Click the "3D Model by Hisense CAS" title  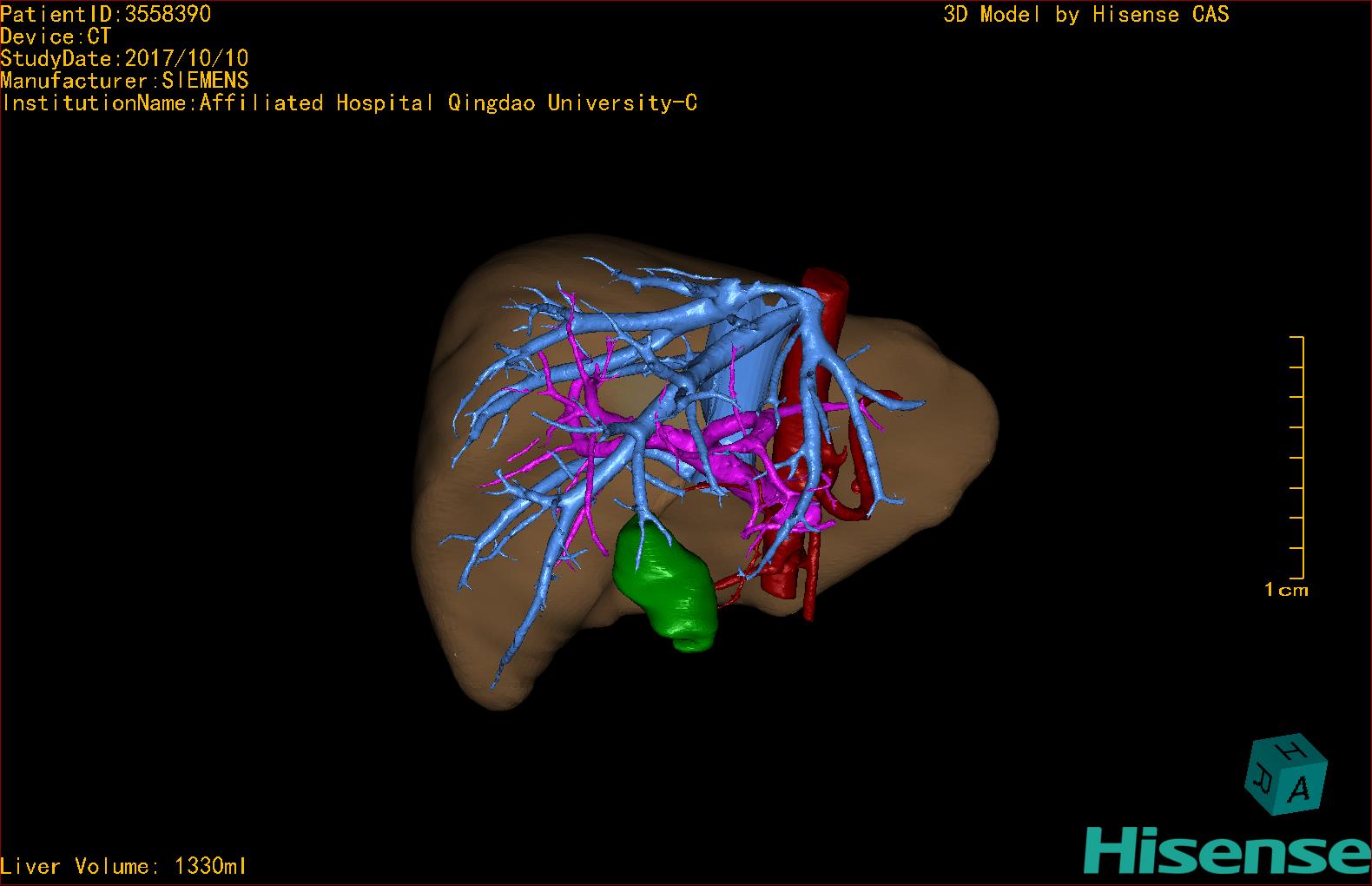(x=1086, y=15)
